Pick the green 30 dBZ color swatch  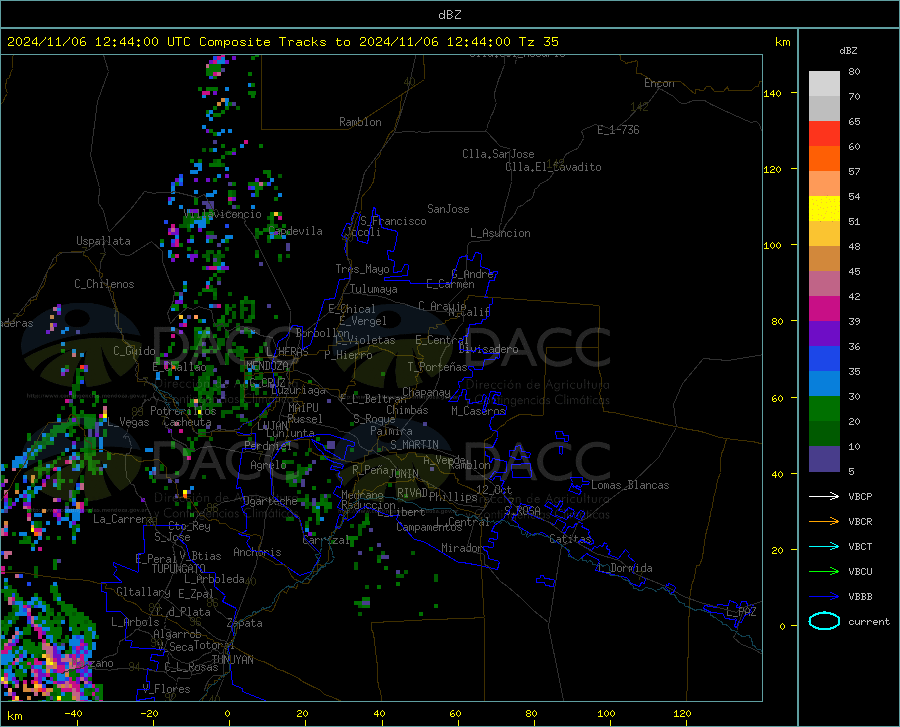(824, 409)
